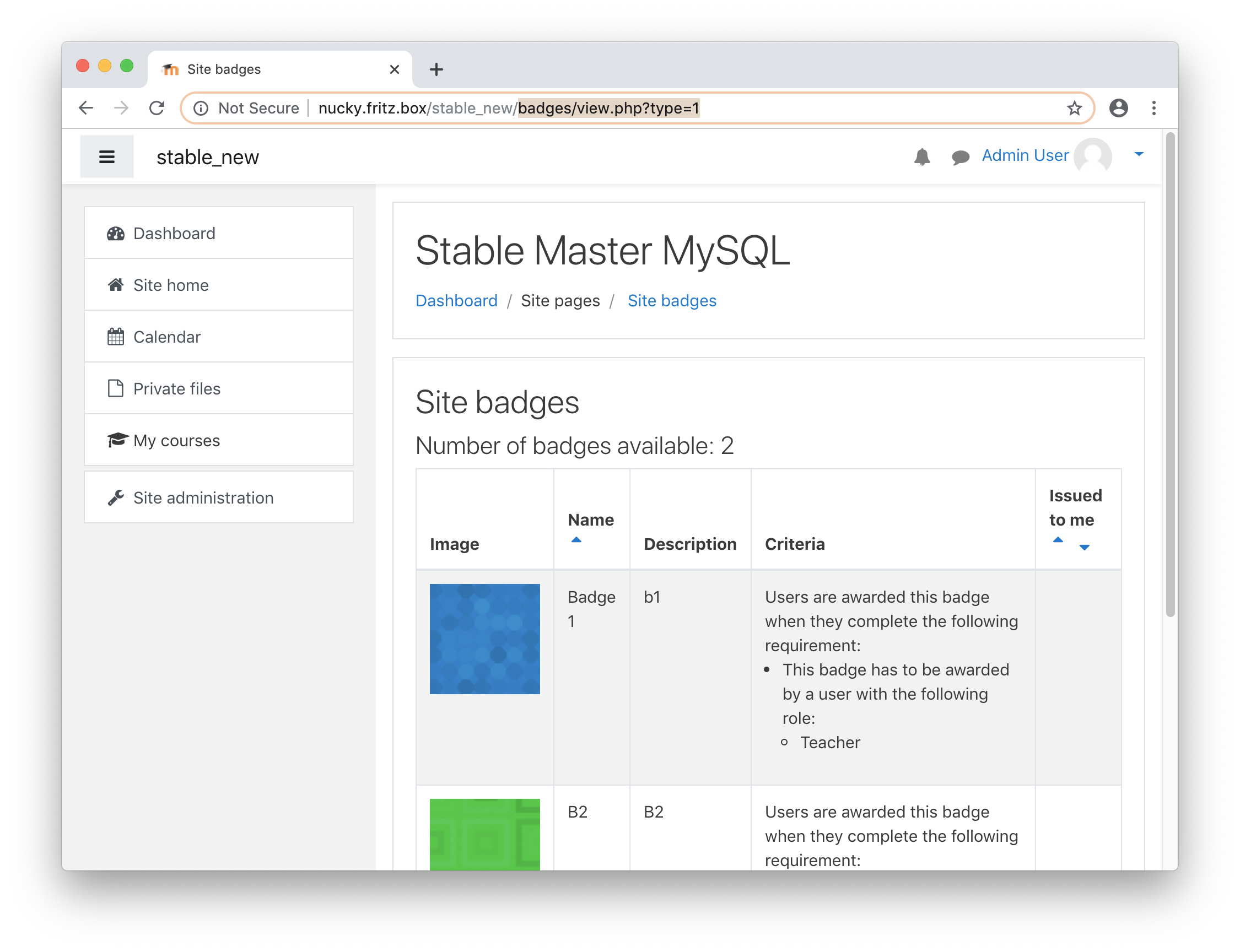Toggle the hamburger navigation drawer button
Viewport: 1240px width, 952px height.
pos(106,156)
